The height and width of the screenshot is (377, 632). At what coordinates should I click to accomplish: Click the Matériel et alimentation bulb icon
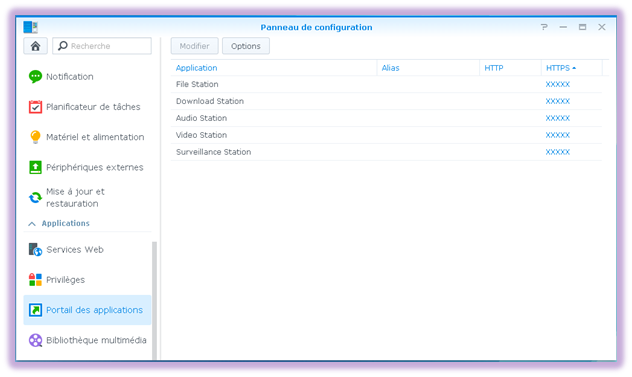35,137
